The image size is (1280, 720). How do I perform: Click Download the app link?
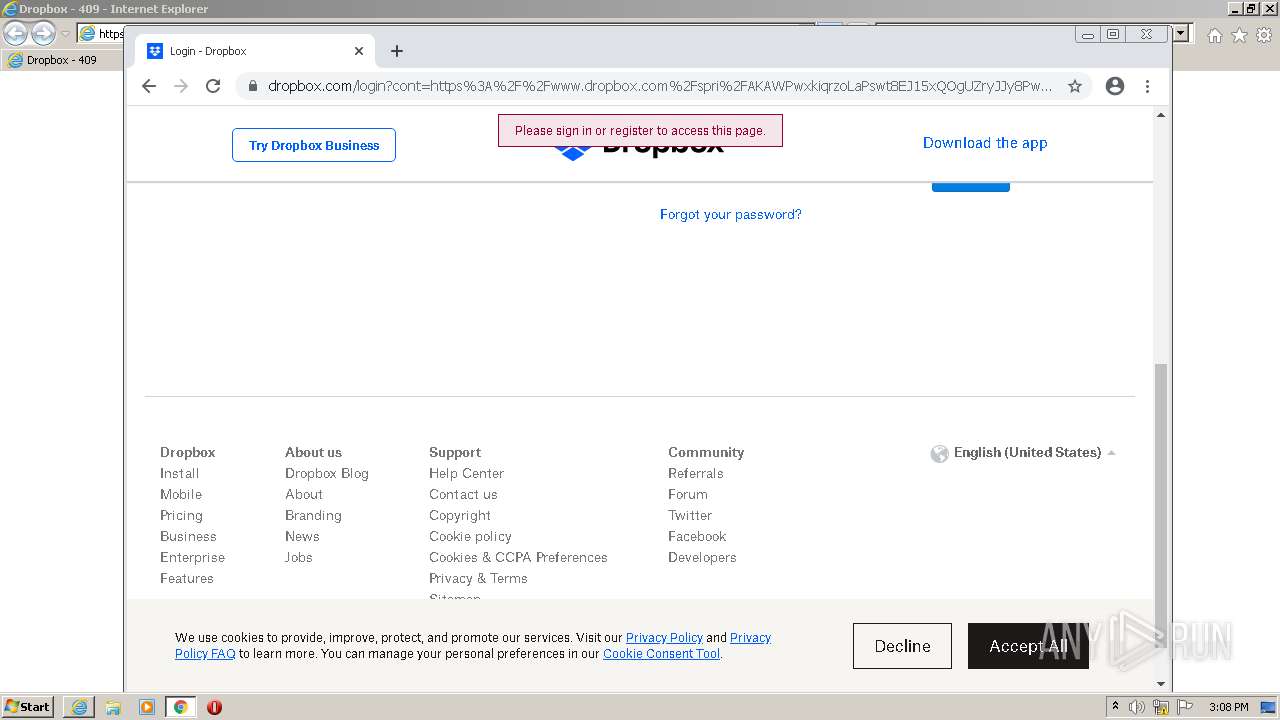[x=985, y=143]
